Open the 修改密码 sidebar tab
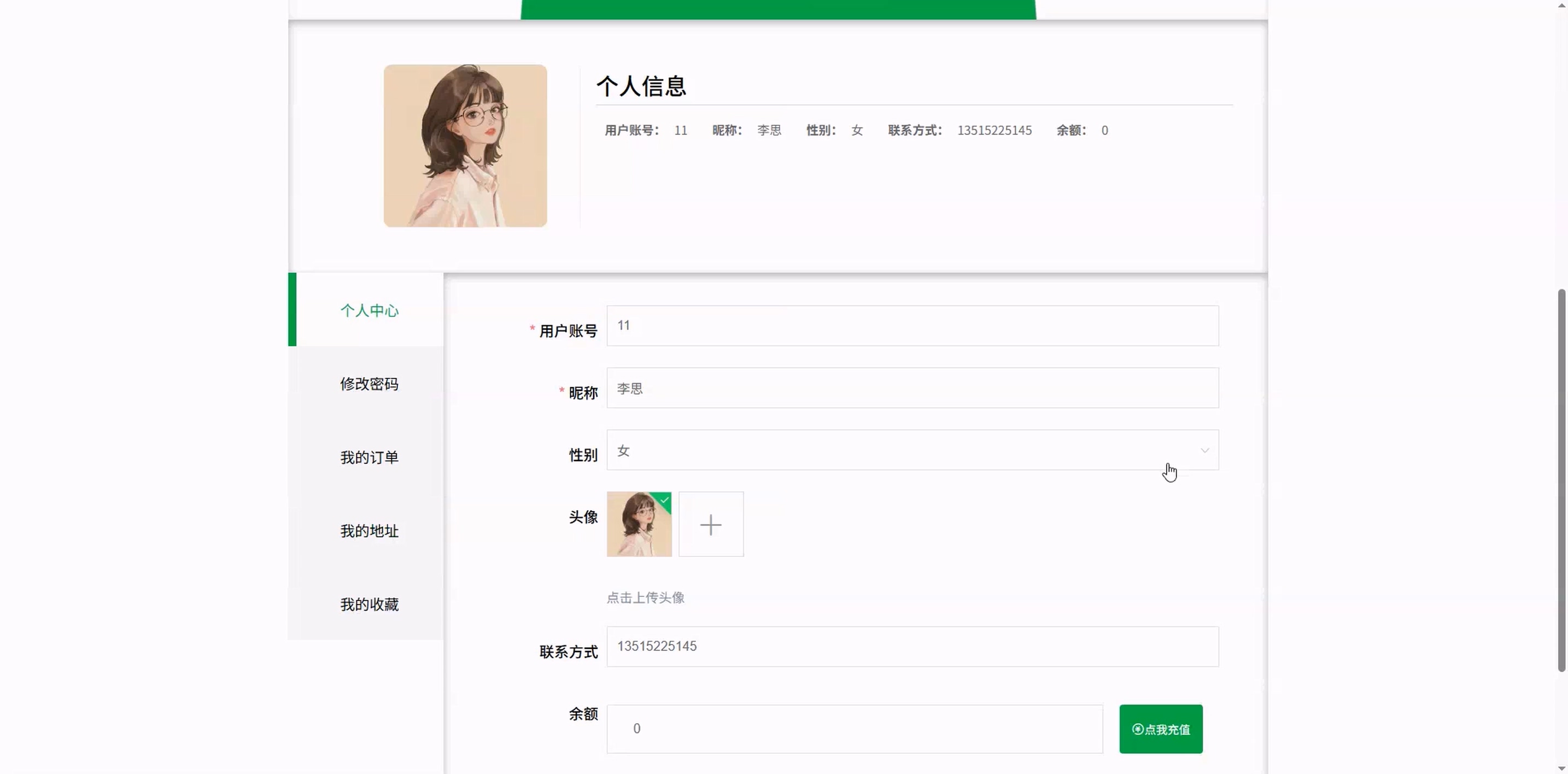The height and width of the screenshot is (774, 1568). tap(369, 384)
